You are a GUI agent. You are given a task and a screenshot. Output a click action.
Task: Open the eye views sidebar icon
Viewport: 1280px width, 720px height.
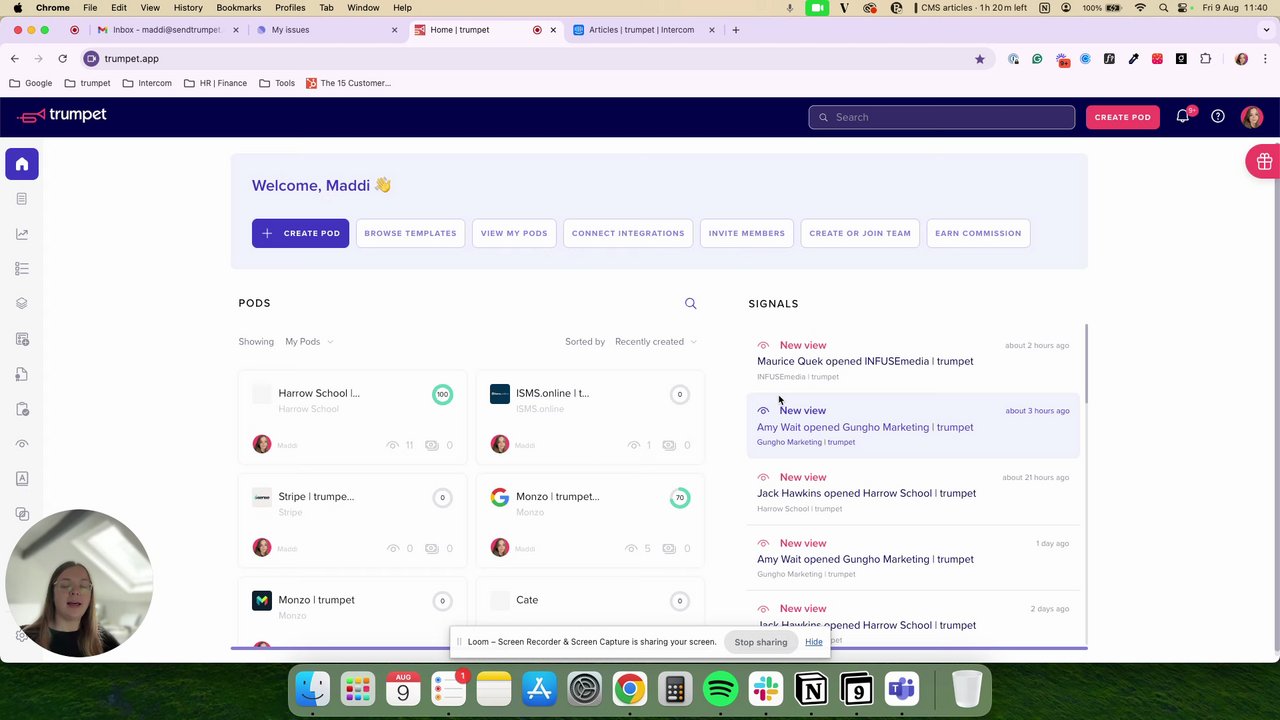point(22,444)
